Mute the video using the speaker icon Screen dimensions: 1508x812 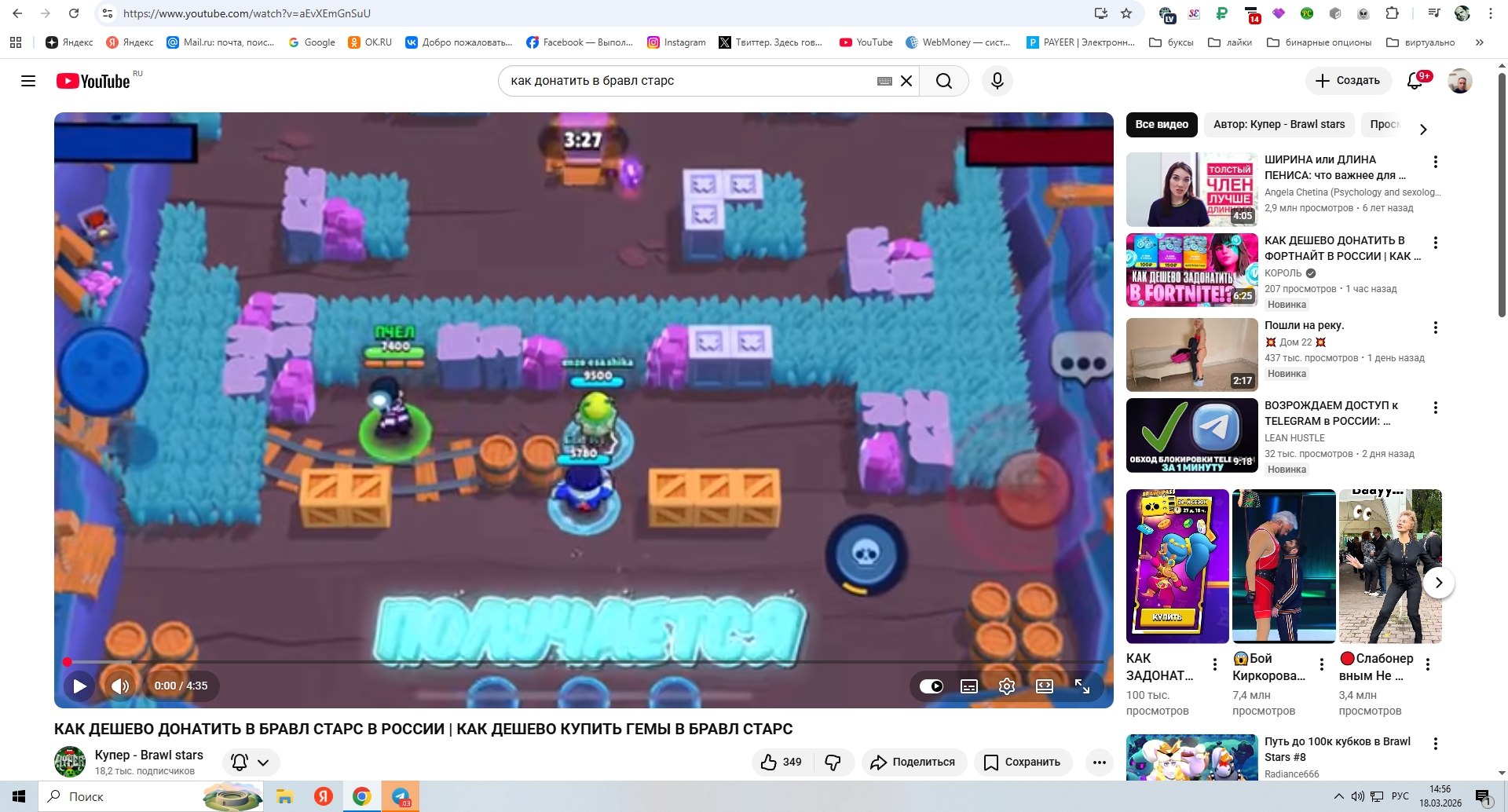(120, 686)
